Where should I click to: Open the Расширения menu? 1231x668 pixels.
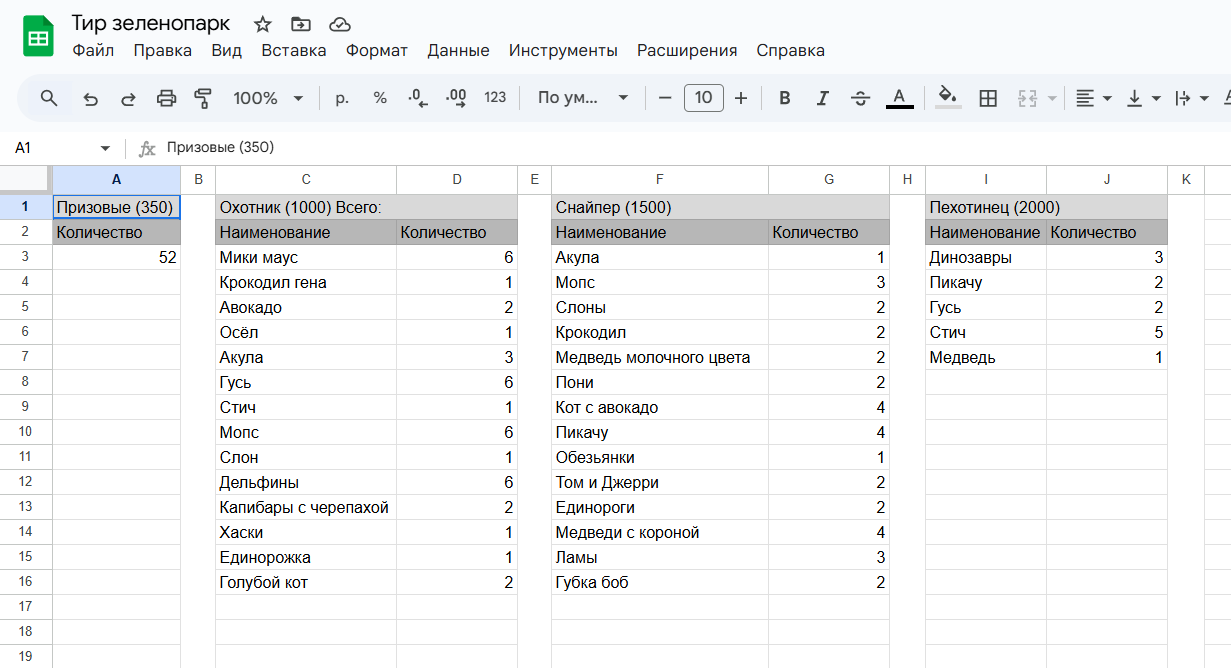[x=687, y=50]
